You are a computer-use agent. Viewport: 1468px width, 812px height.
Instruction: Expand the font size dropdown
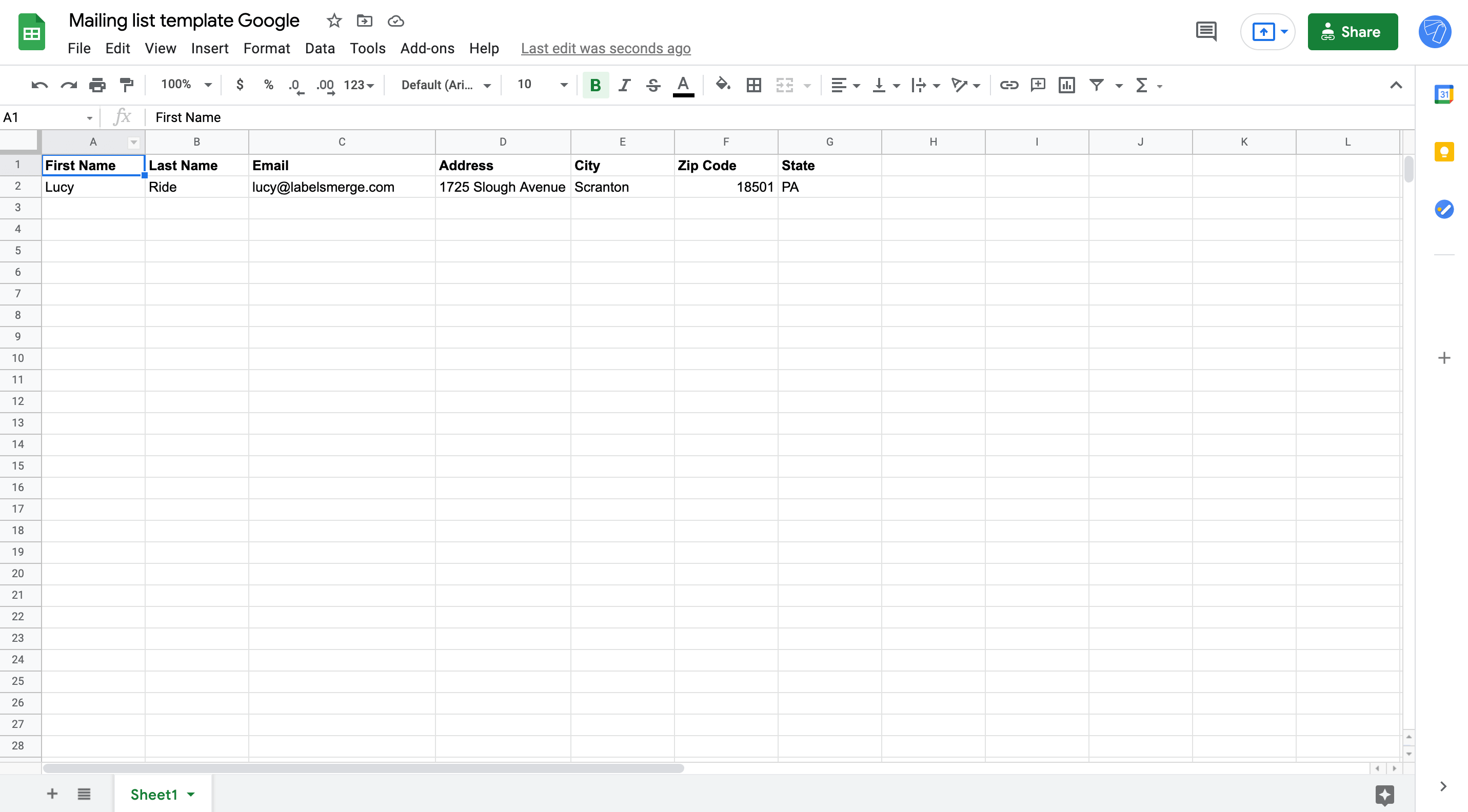pyautogui.click(x=562, y=84)
